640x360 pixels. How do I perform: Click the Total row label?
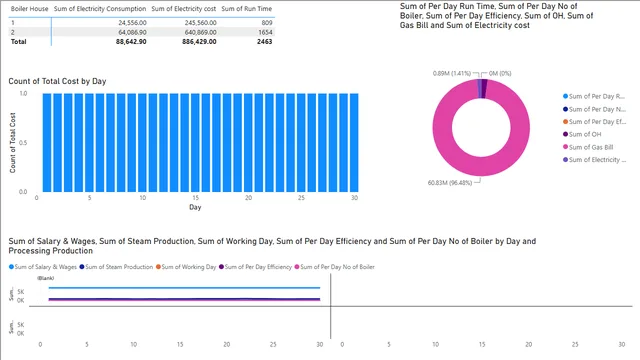click(x=18, y=42)
